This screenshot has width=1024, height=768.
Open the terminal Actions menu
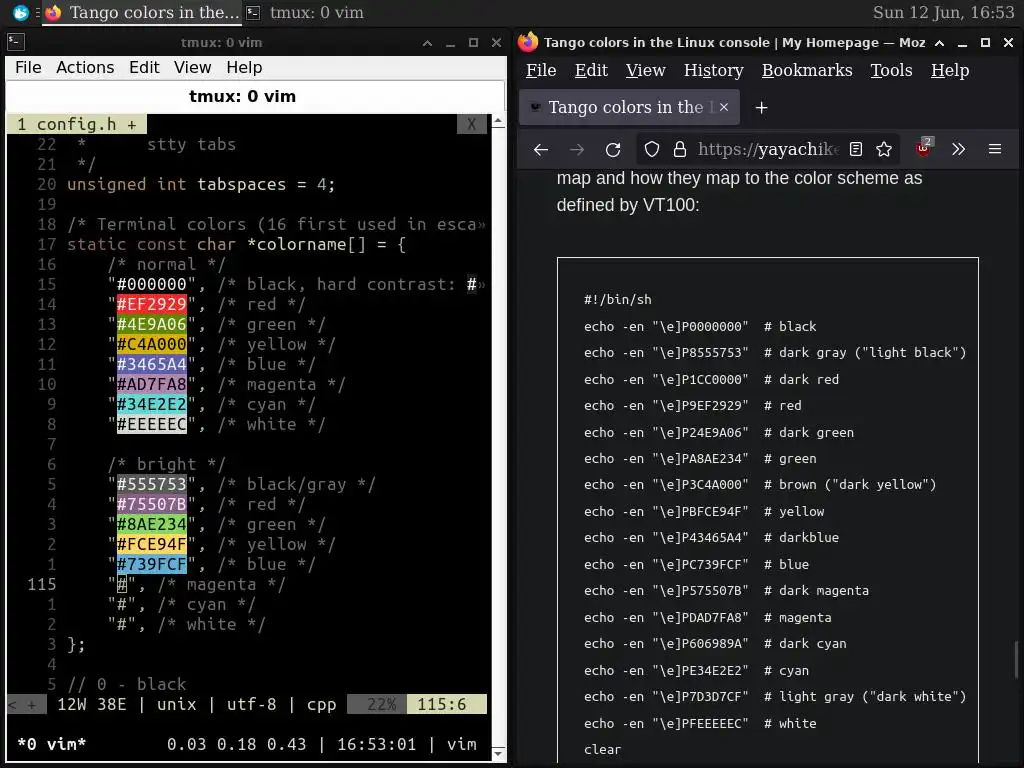click(x=85, y=67)
